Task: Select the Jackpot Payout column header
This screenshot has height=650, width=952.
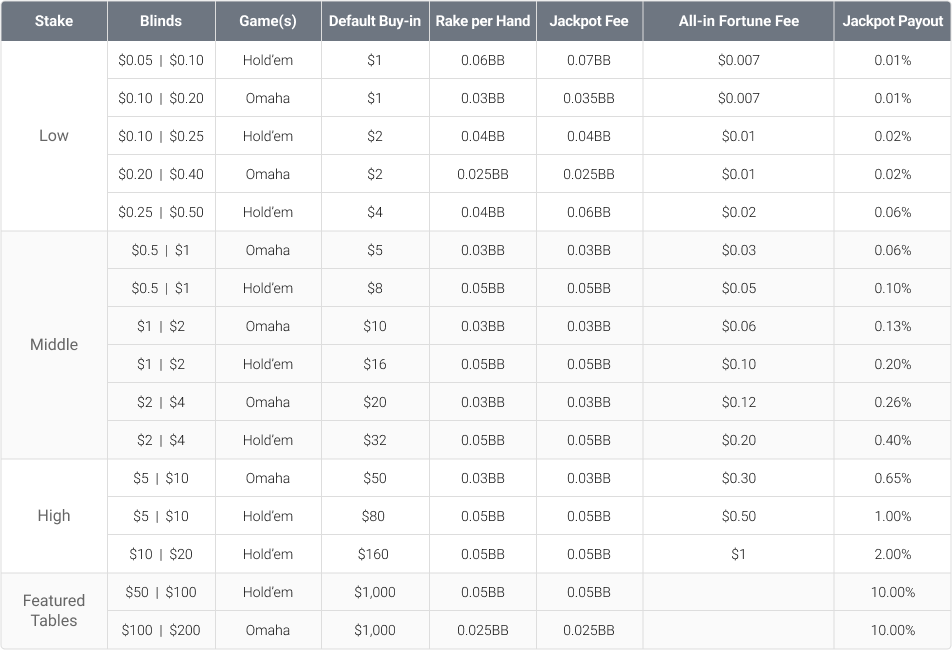Action: pyautogui.click(x=891, y=21)
